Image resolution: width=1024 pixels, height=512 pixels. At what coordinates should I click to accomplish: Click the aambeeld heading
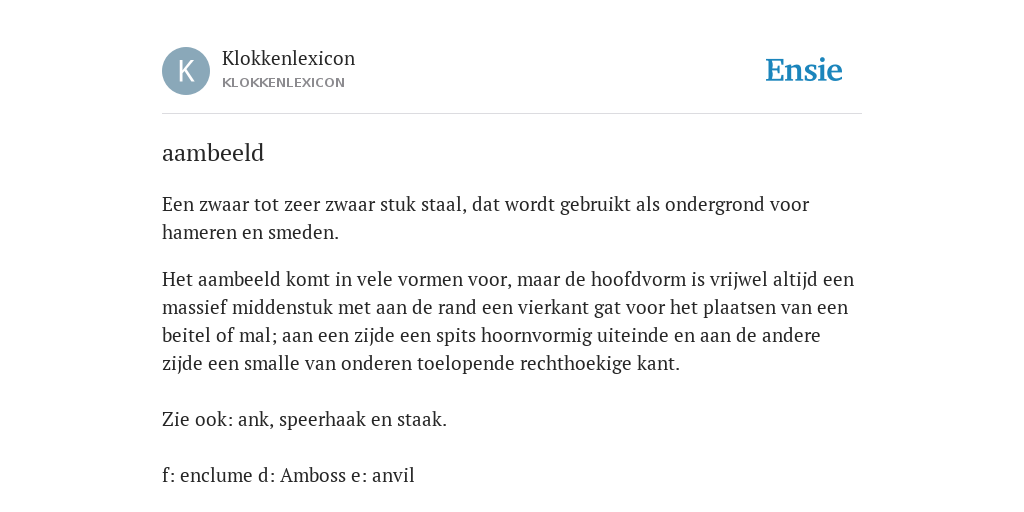(213, 153)
